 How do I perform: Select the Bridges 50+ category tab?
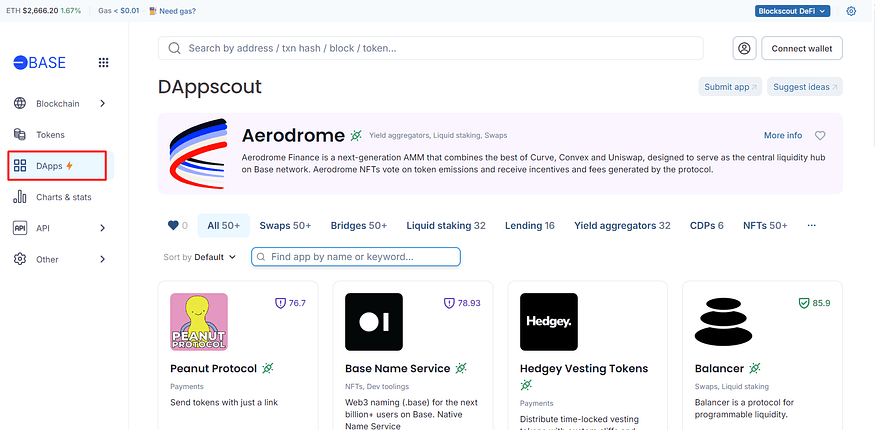(x=359, y=225)
